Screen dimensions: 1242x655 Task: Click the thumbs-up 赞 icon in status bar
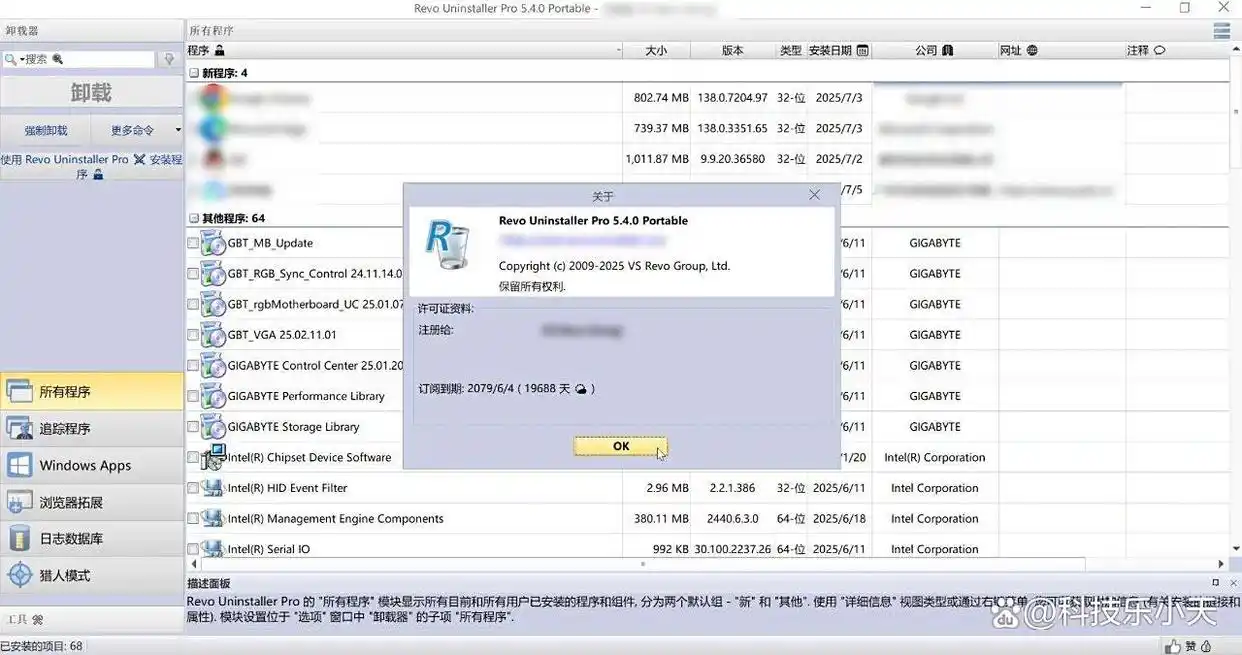click(1172, 646)
